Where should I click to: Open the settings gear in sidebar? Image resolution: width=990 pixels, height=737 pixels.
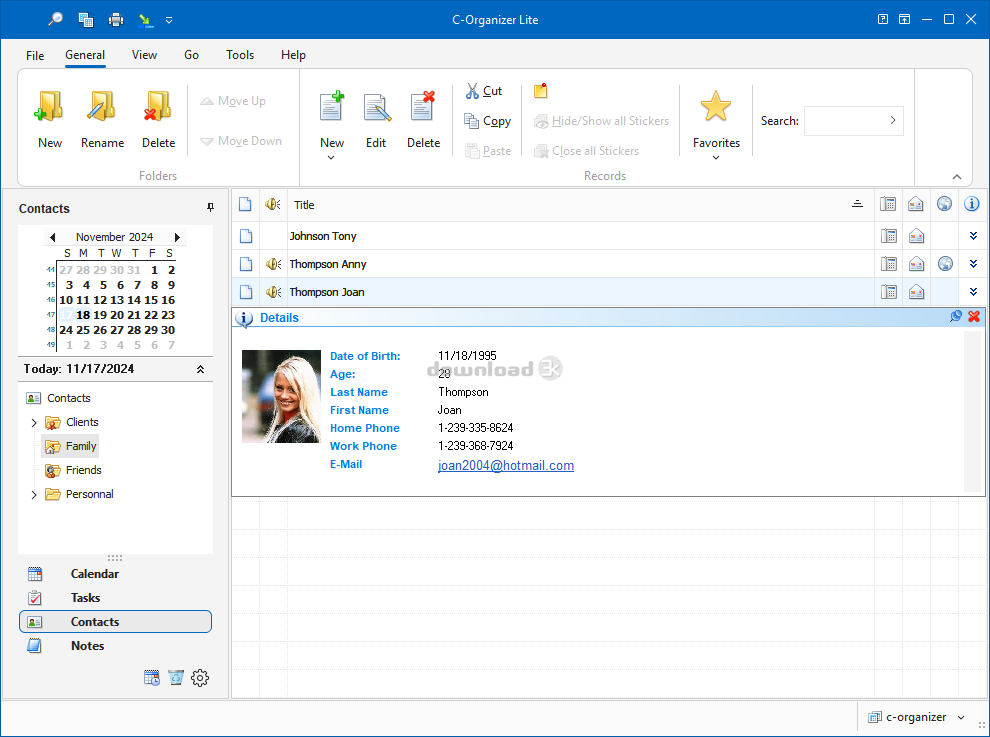pyautogui.click(x=200, y=678)
